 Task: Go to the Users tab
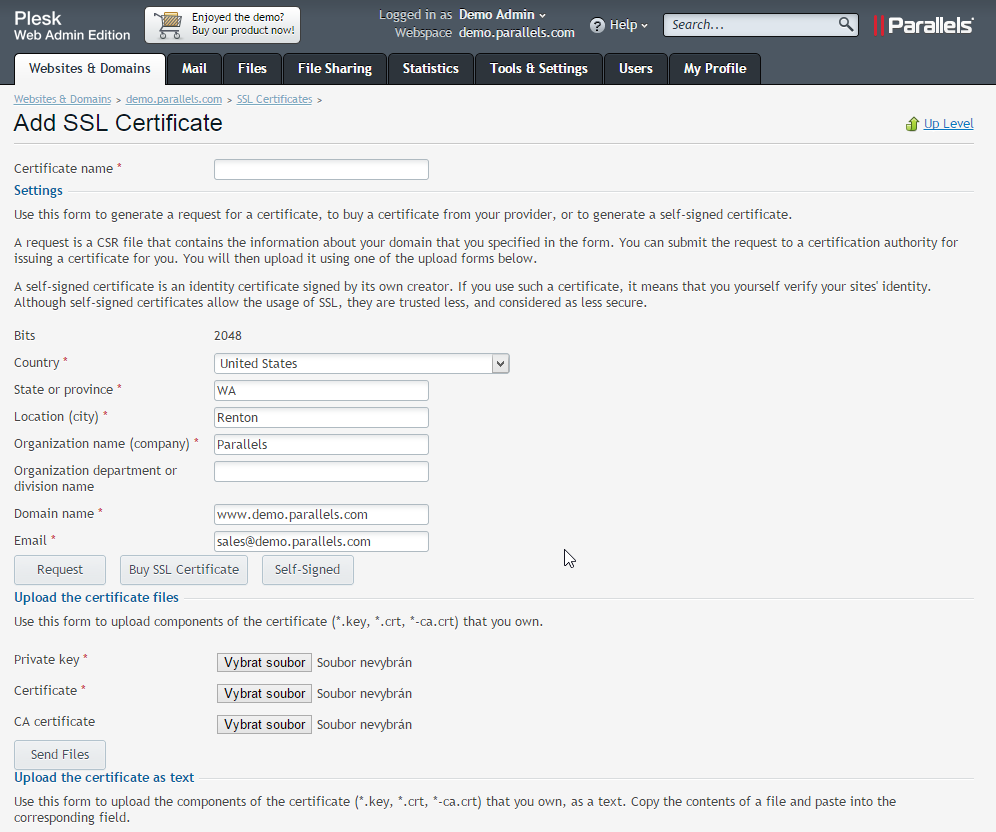(x=636, y=69)
